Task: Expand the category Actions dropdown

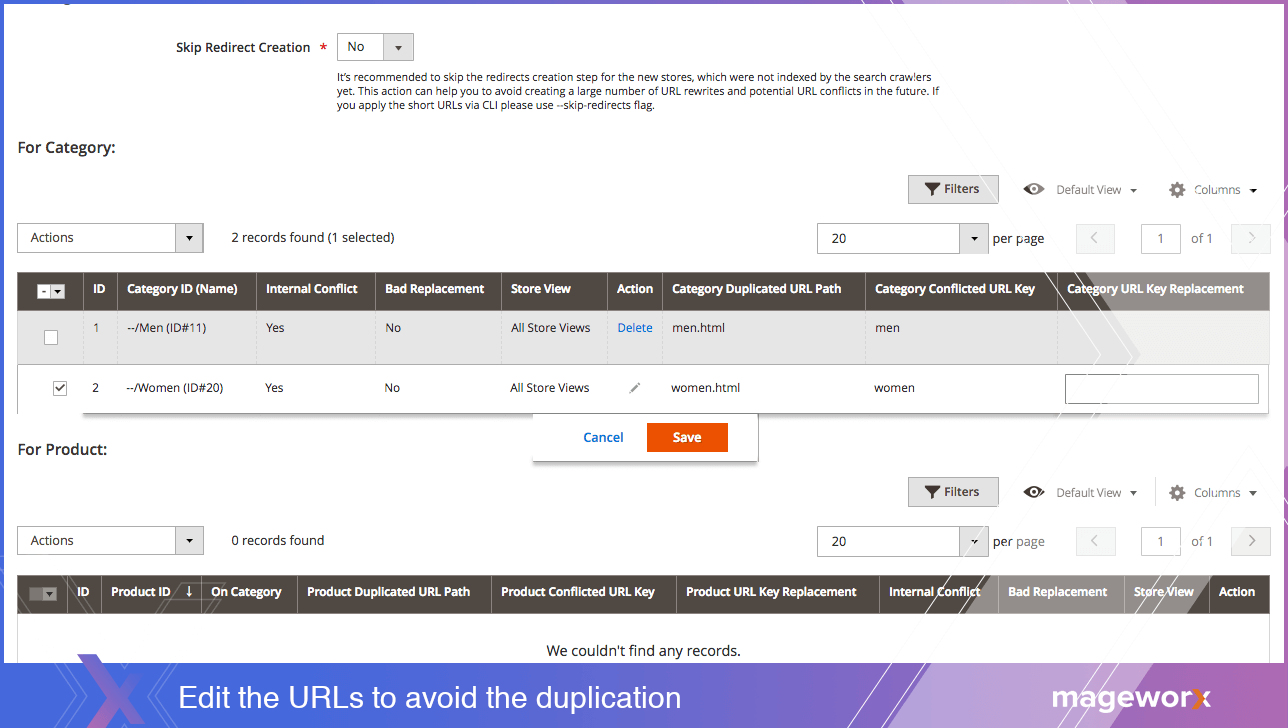Action: pos(110,238)
